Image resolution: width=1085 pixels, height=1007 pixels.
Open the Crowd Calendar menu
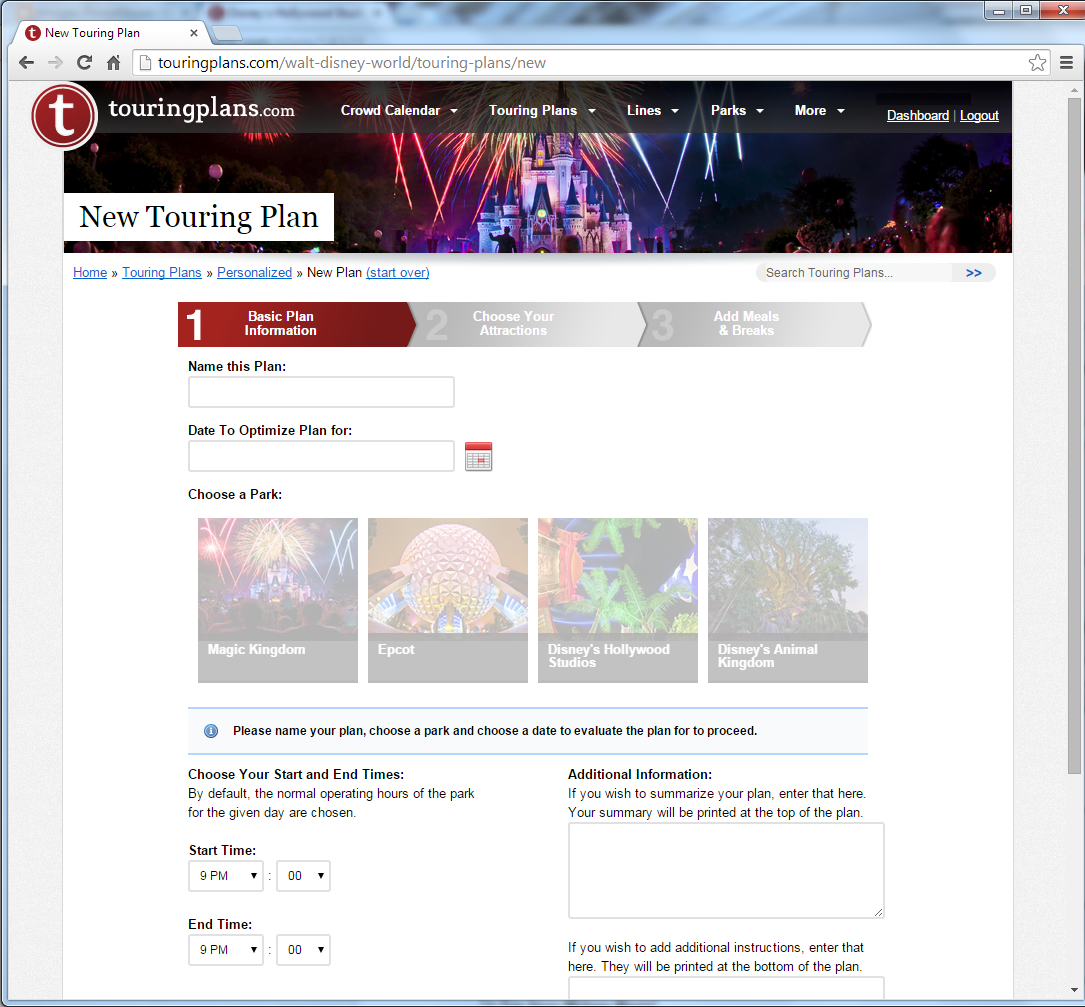coord(398,110)
